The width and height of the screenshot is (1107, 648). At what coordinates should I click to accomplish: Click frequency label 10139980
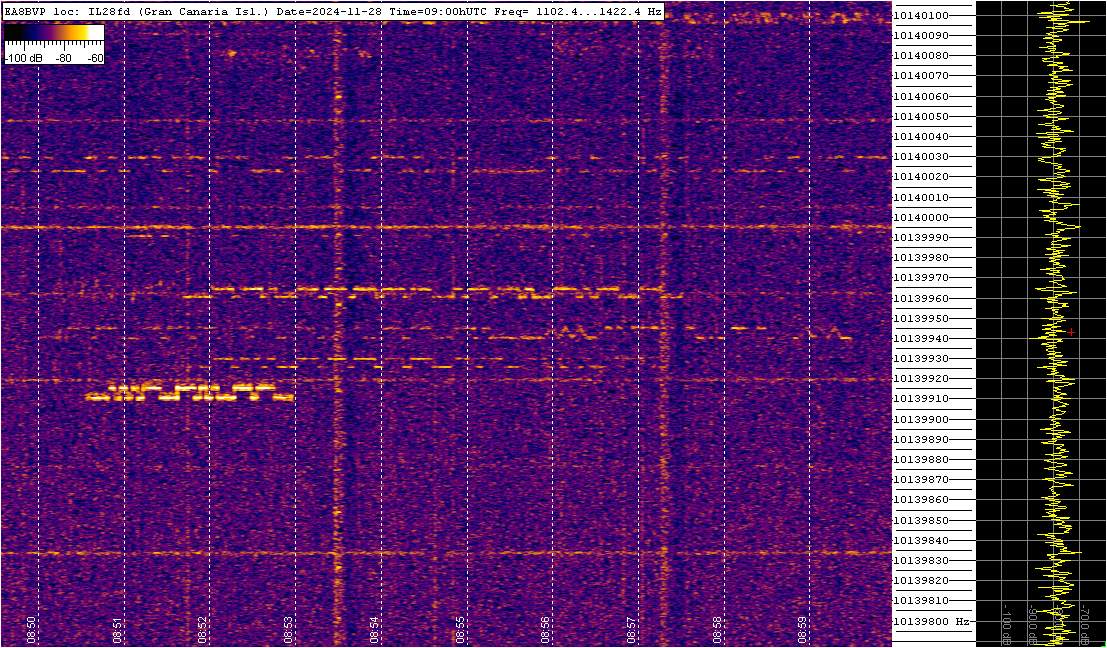921,258
